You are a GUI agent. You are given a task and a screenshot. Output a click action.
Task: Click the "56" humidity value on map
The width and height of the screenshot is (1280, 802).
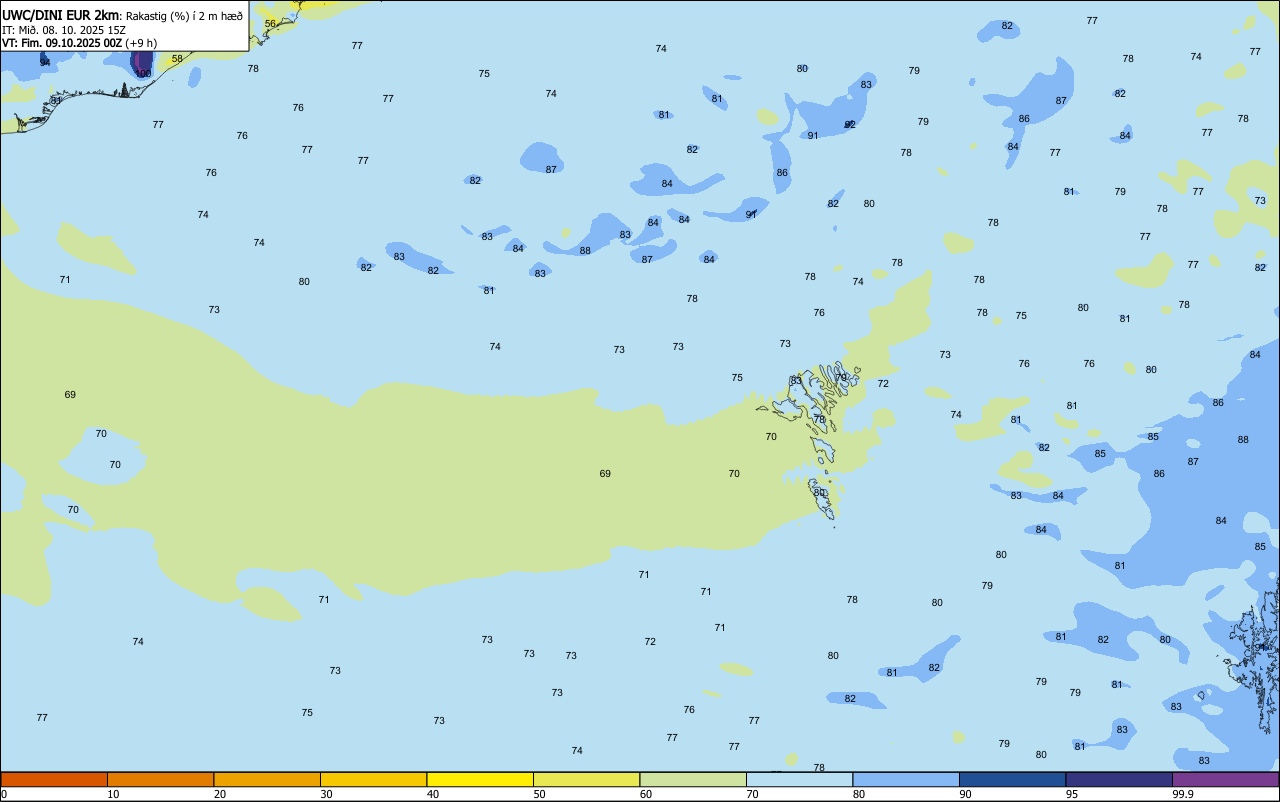[270, 23]
